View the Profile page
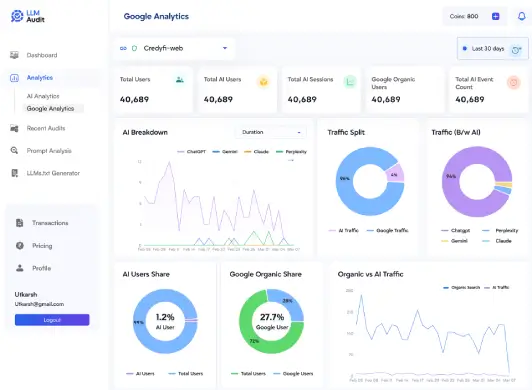This screenshot has width=532, height=390. click(41, 268)
